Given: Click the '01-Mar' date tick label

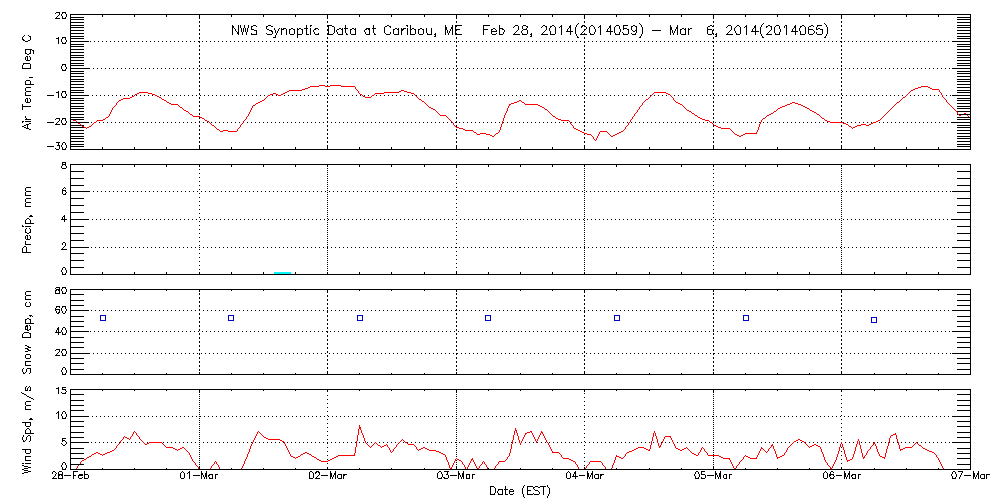Looking at the screenshot, I should [x=200, y=478].
